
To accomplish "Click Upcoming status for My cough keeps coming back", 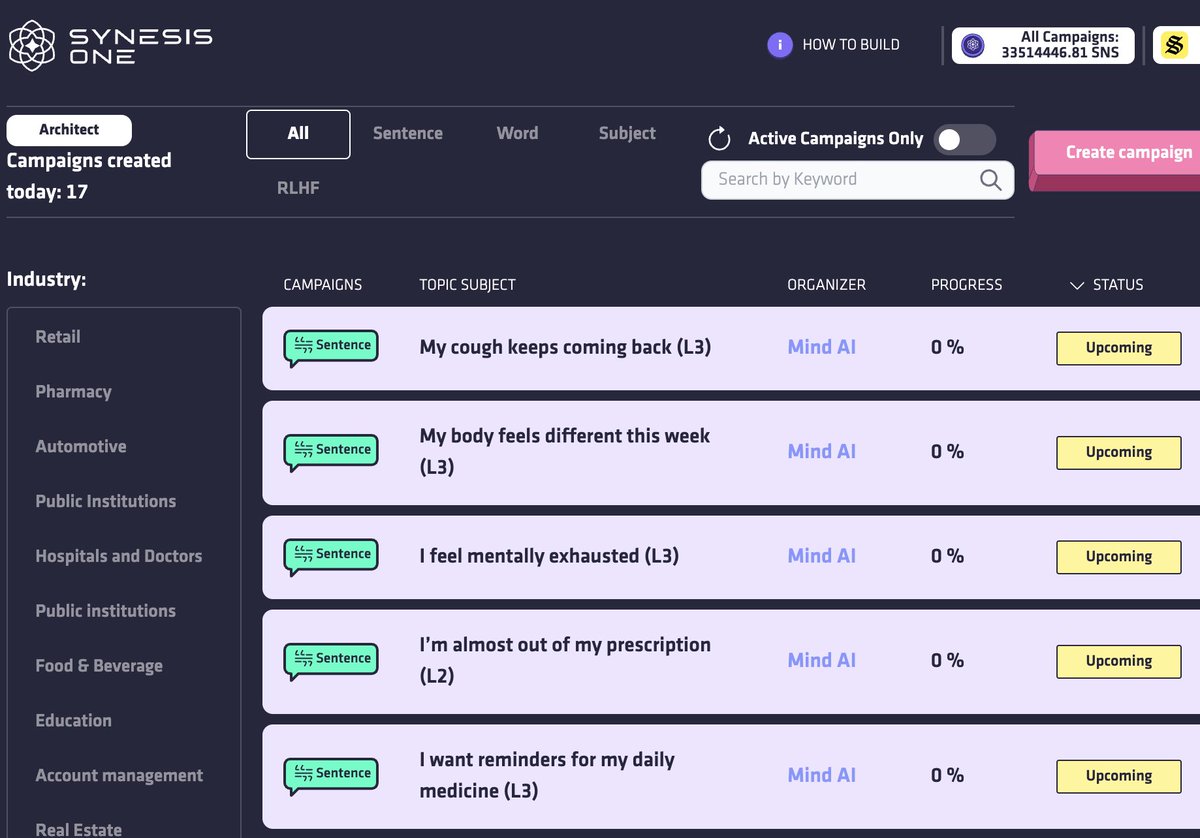I will coord(1118,348).
